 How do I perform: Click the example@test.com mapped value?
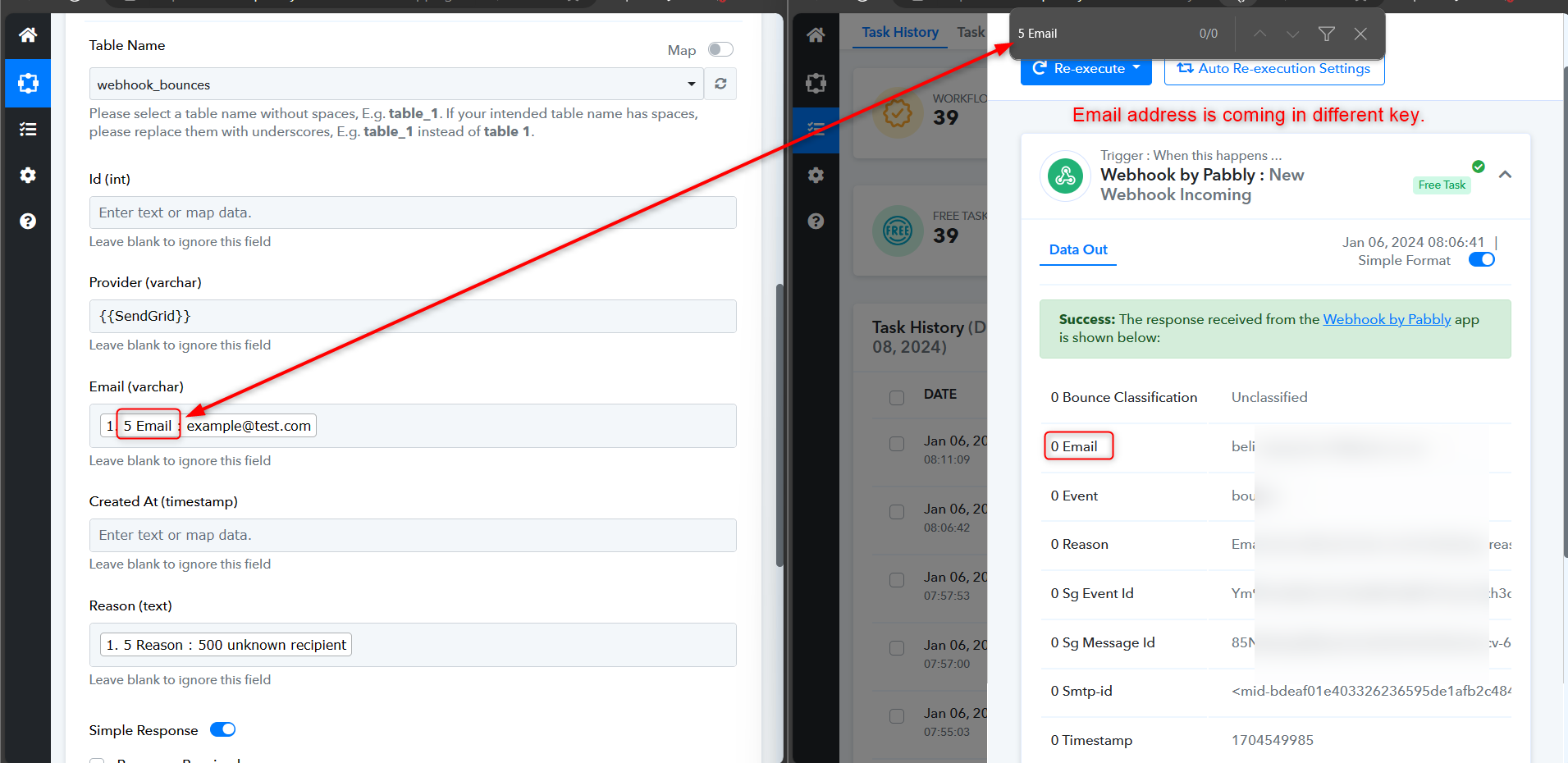[249, 426]
